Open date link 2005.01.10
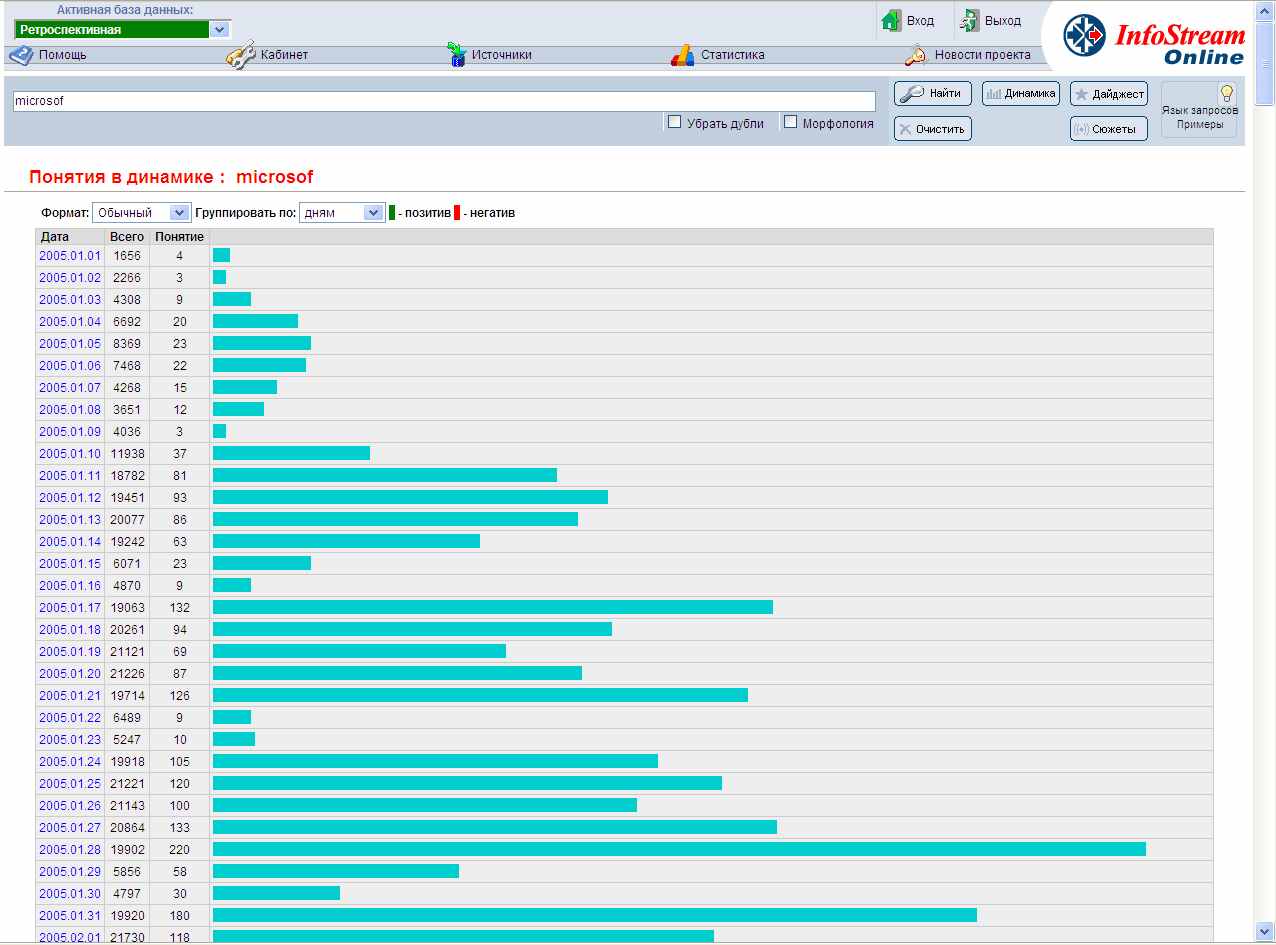 point(70,454)
